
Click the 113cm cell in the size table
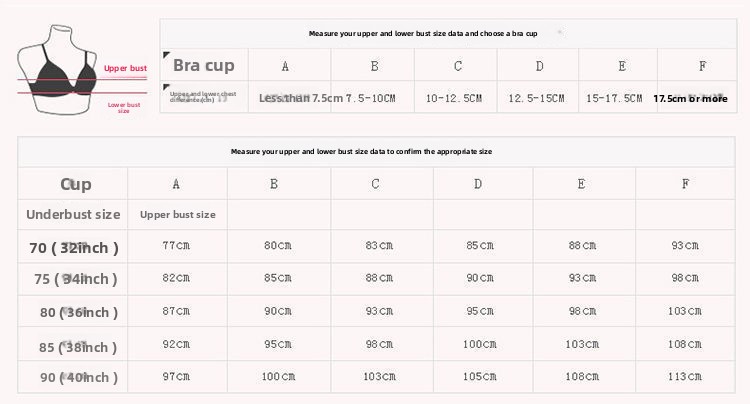click(685, 377)
